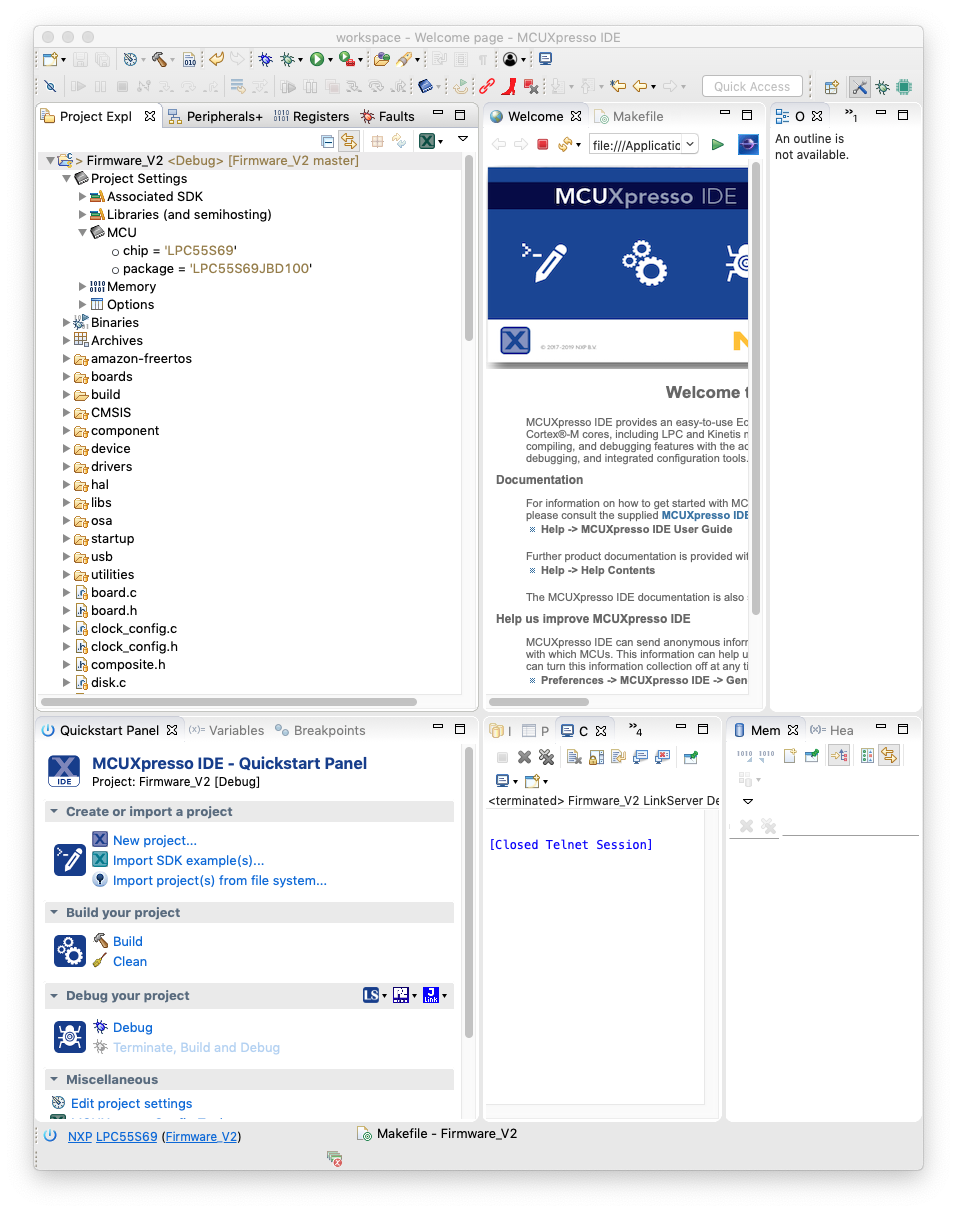Image resolution: width=957 pixels, height=1212 pixels.
Task: Click the green Run toolbar icon
Action: [317, 60]
